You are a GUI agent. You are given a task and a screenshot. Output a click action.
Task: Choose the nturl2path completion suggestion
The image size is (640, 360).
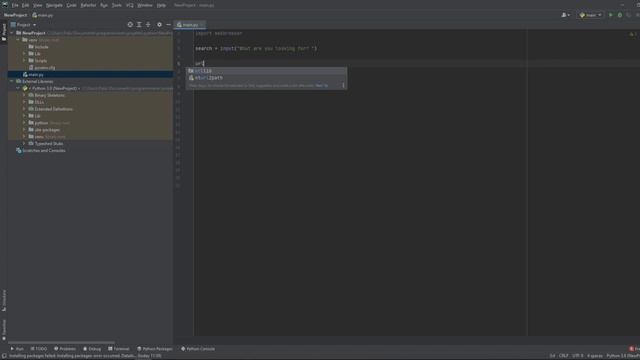point(267,78)
